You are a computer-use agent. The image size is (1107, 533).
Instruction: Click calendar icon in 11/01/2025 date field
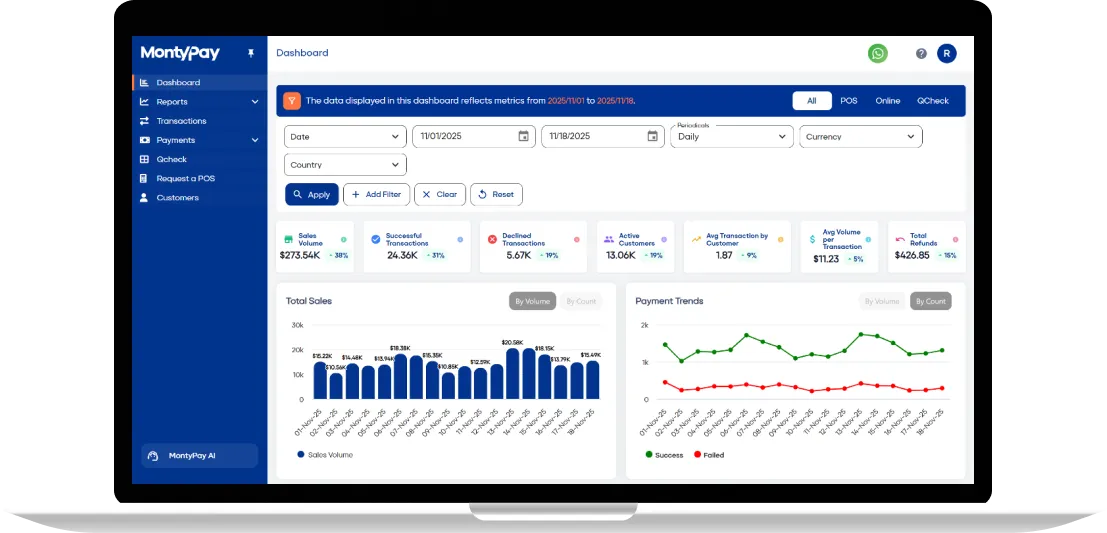[x=523, y=136]
